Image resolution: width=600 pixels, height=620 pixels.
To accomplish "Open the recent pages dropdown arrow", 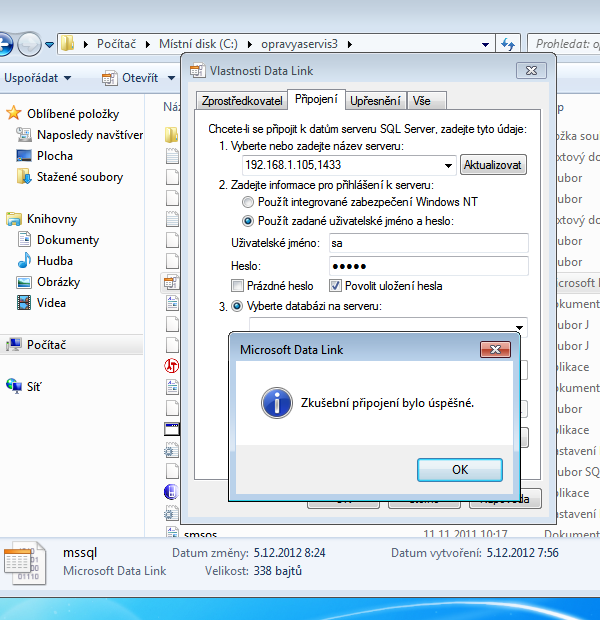I will [49, 45].
